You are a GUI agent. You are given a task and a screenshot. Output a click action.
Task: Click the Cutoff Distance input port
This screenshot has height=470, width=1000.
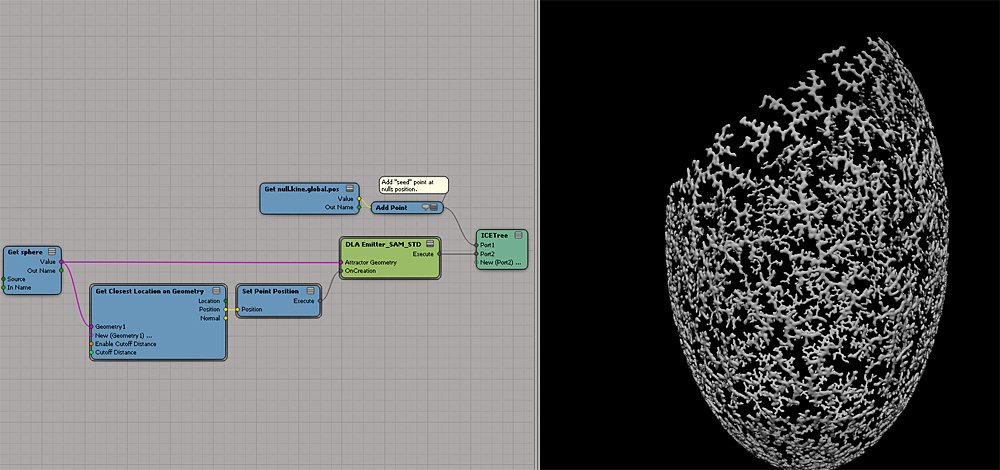pyautogui.click(x=91, y=352)
